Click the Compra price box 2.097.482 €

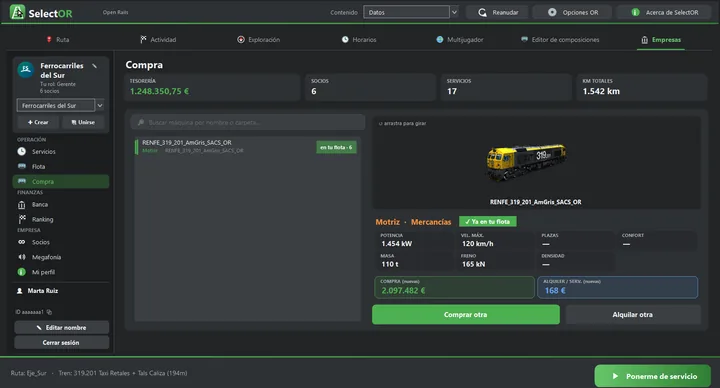[x=454, y=287]
